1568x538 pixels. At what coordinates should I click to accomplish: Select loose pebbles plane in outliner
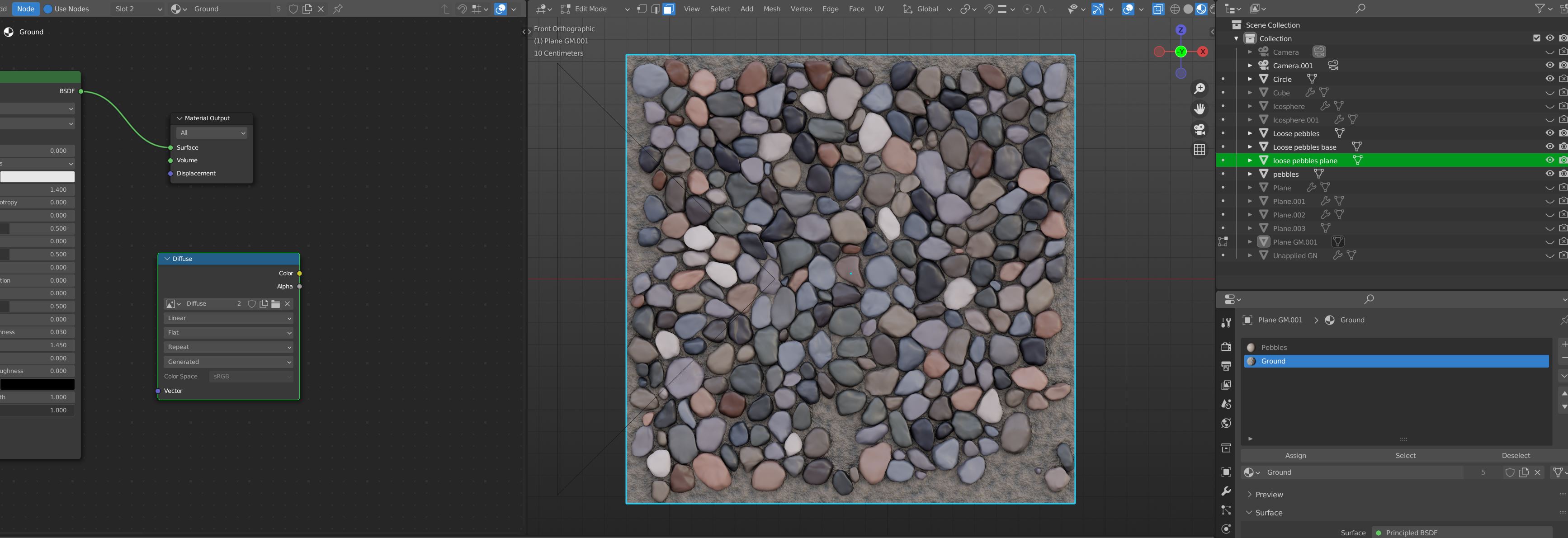(x=1305, y=161)
